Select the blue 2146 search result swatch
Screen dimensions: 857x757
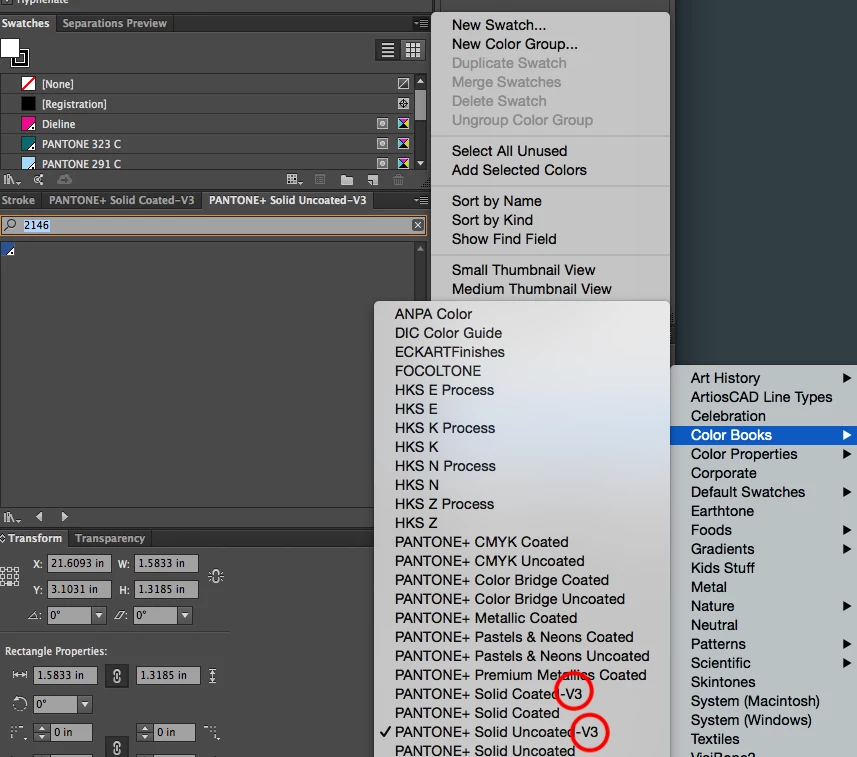click(8, 250)
